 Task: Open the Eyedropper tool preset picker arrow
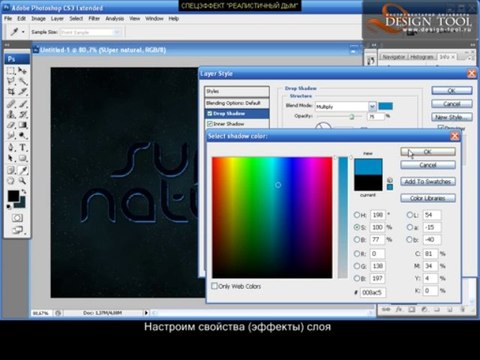(23, 32)
